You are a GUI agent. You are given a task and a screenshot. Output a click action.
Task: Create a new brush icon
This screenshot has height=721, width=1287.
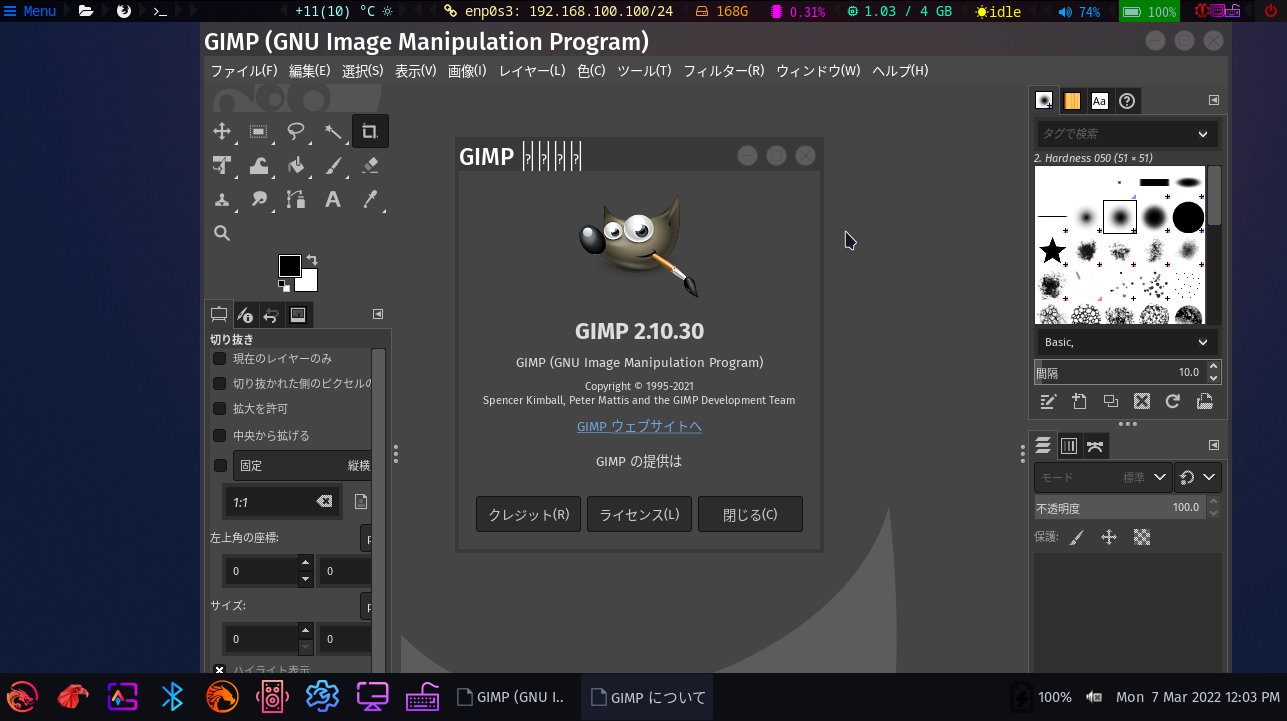1079,401
